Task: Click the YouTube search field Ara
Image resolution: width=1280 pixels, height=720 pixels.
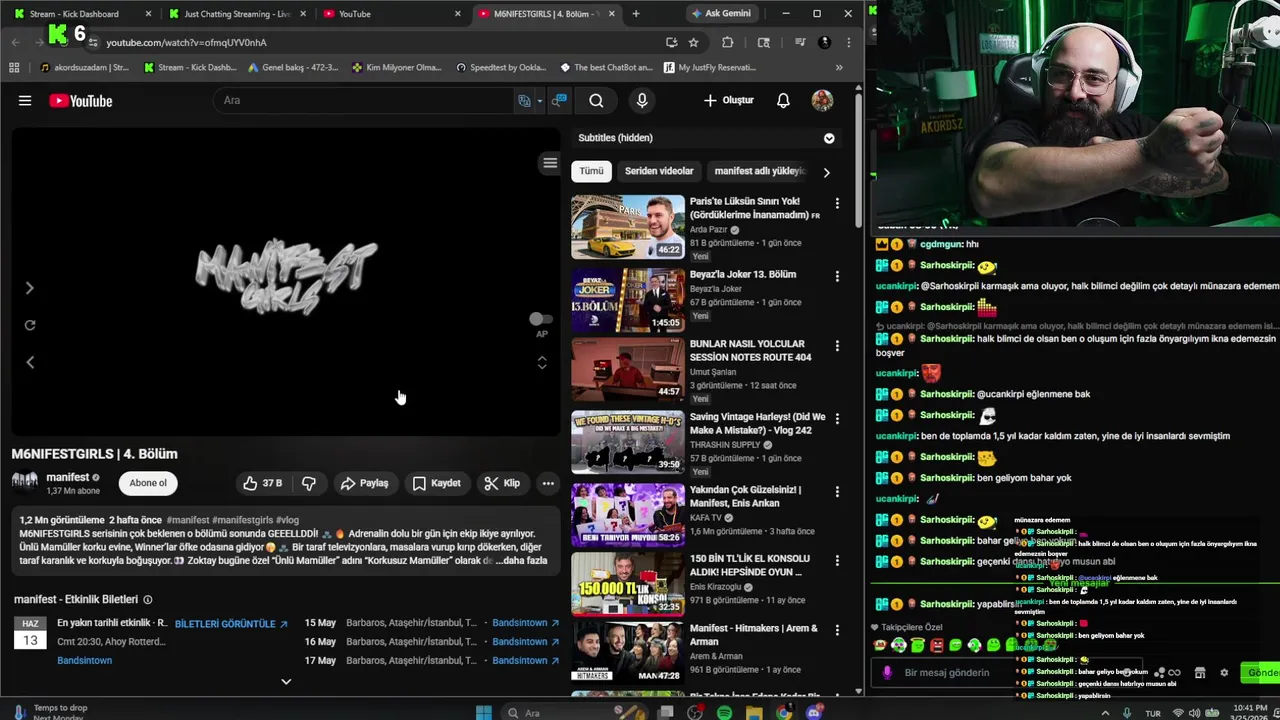Action: click(x=365, y=100)
